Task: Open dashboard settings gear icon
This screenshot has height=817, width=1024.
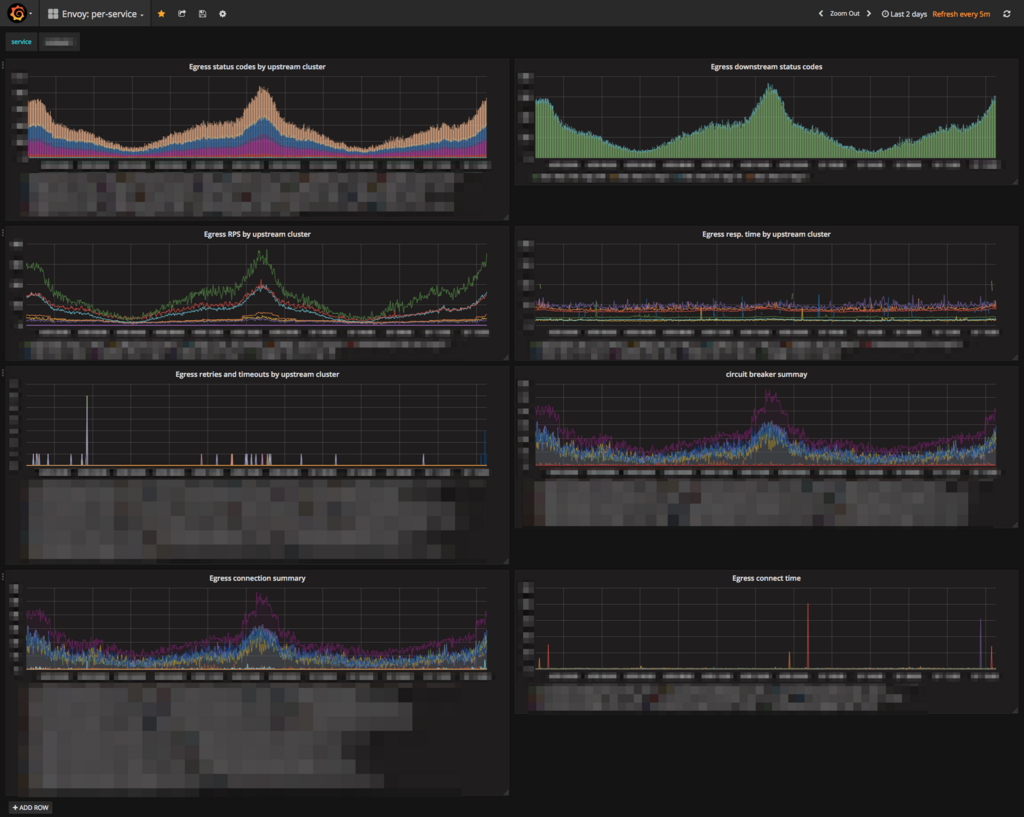Action: (x=222, y=14)
